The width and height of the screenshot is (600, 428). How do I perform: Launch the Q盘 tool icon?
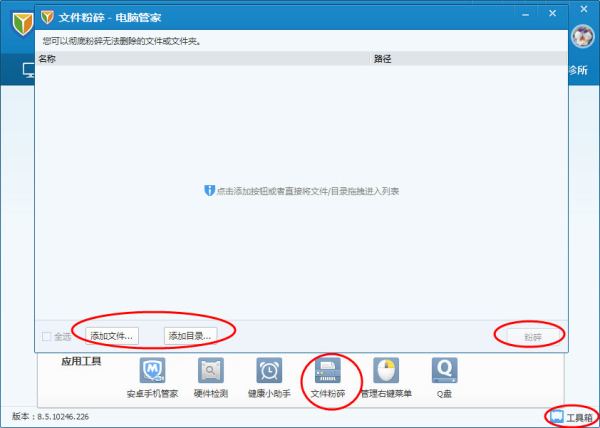coord(444,370)
